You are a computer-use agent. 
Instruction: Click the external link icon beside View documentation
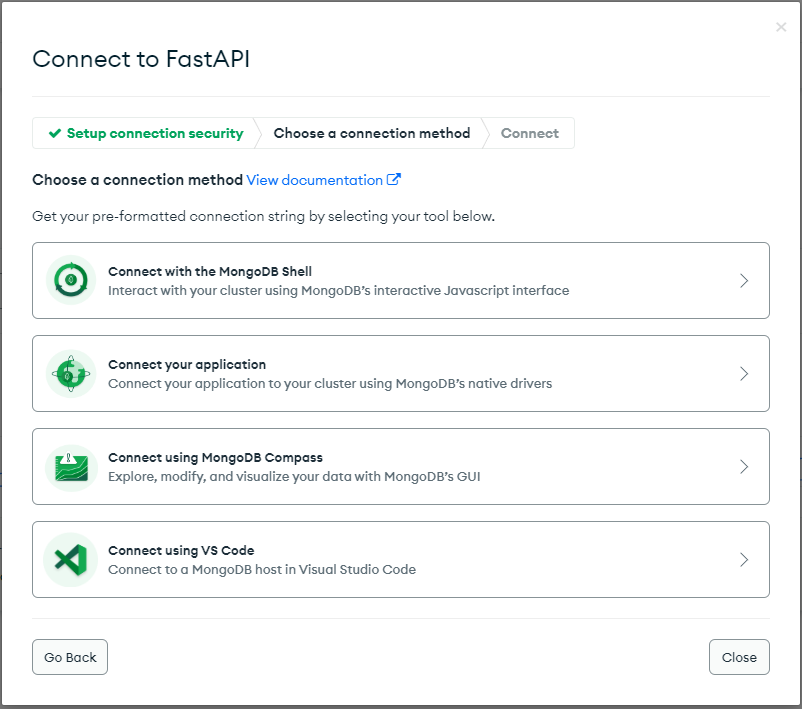pyautogui.click(x=393, y=180)
